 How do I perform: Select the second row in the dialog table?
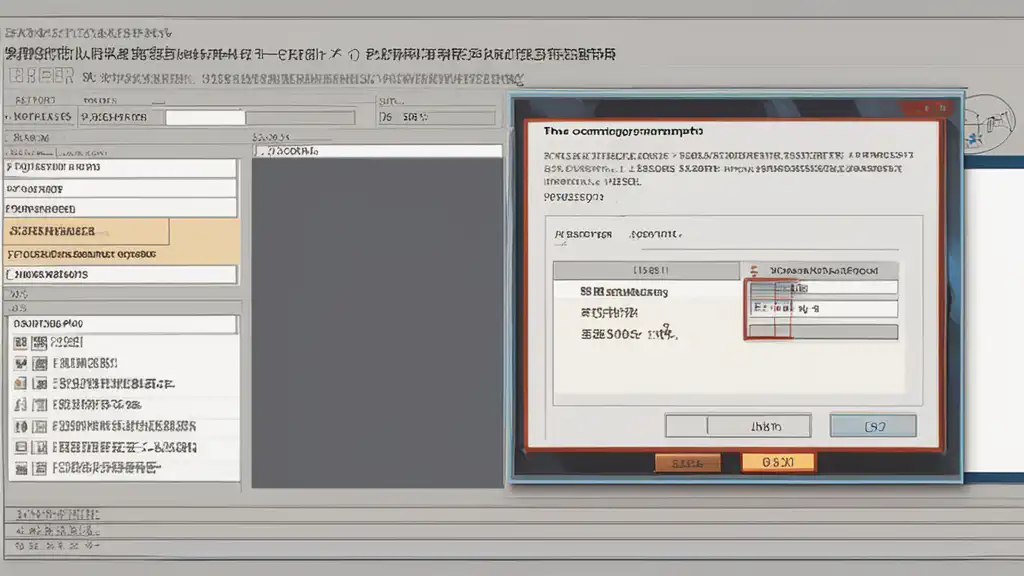[647, 313]
